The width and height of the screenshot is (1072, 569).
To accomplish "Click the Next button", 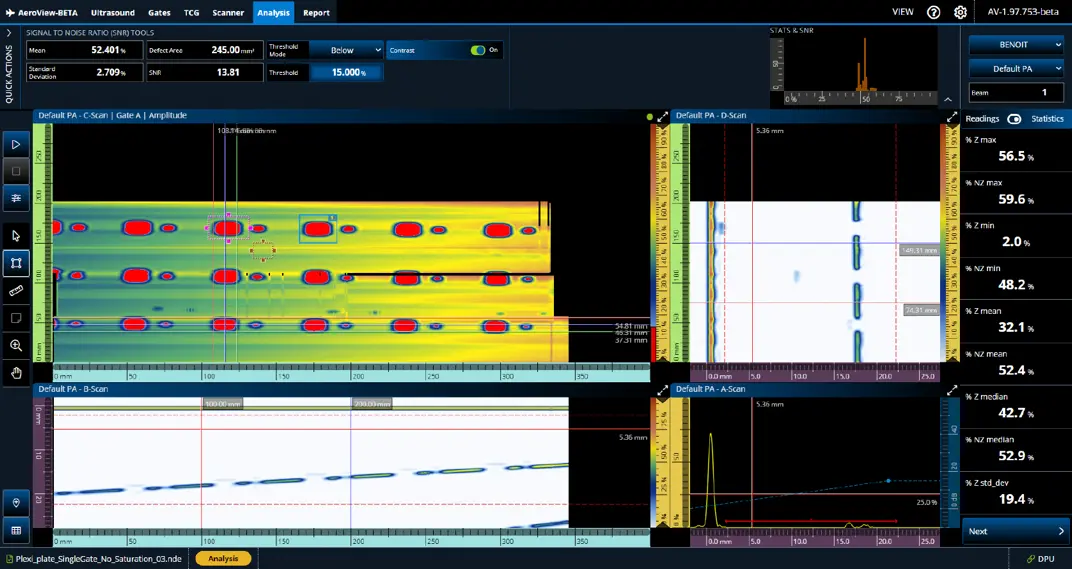I will coord(1016,531).
